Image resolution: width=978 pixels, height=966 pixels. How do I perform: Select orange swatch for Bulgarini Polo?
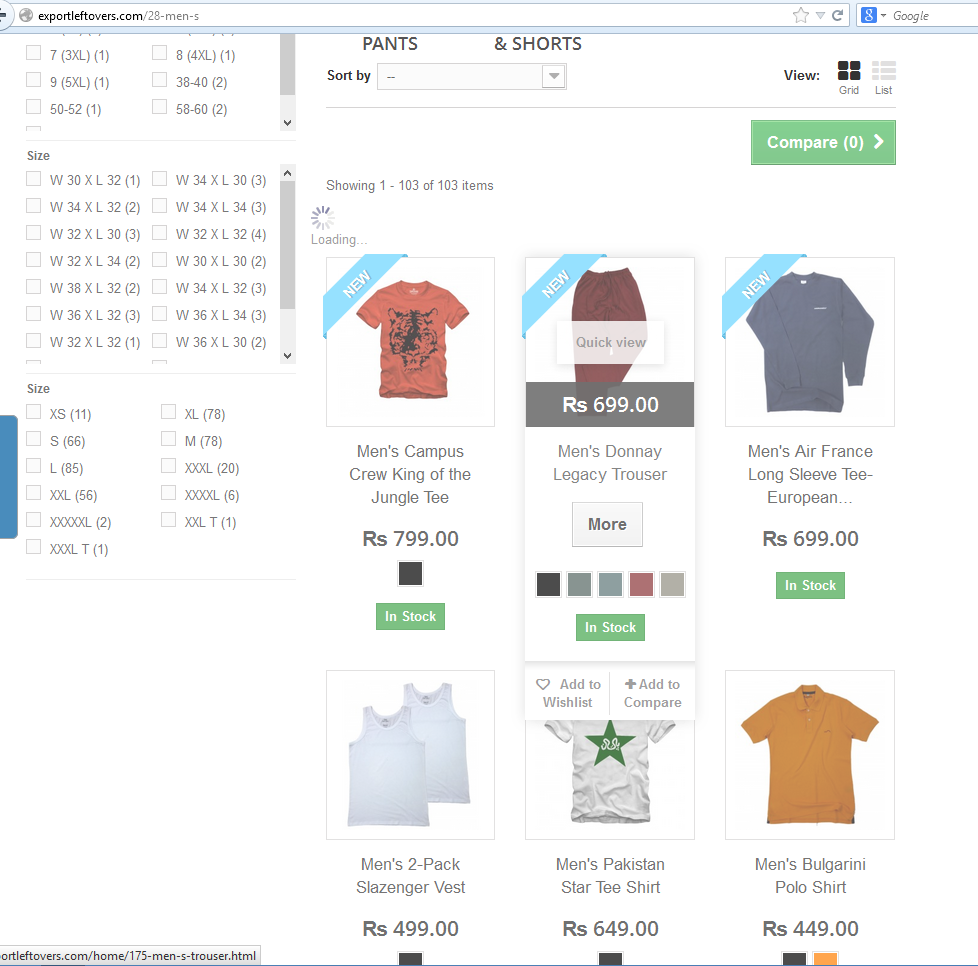tap(825, 959)
